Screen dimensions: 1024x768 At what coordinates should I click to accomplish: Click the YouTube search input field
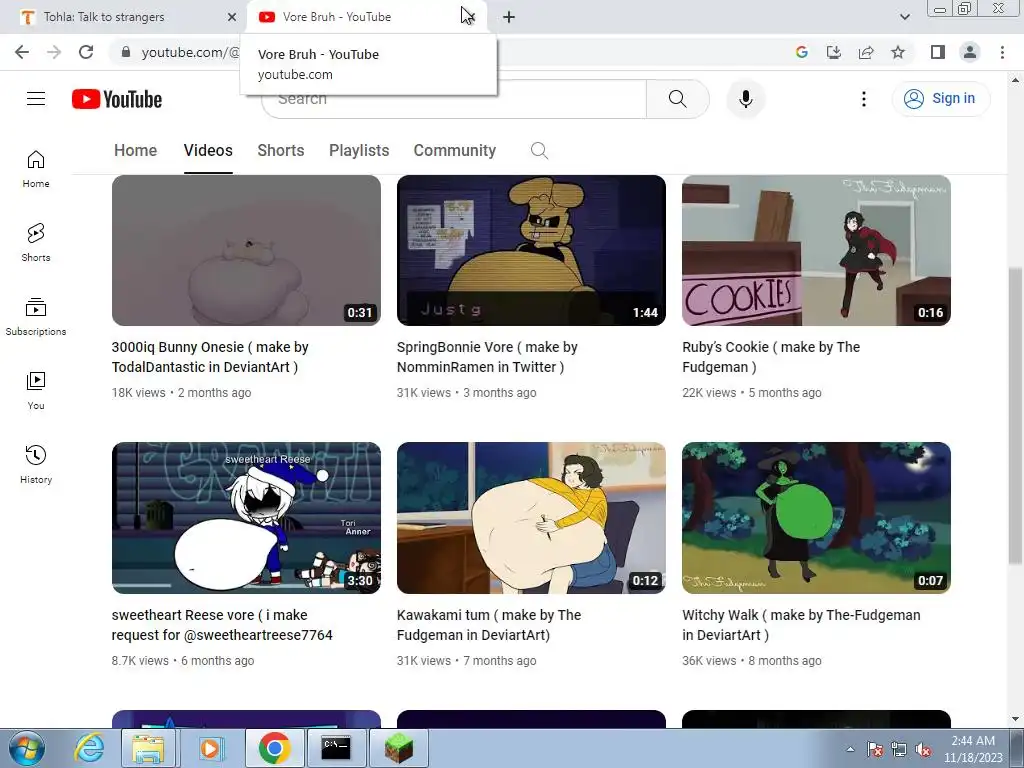click(x=454, y=99)
